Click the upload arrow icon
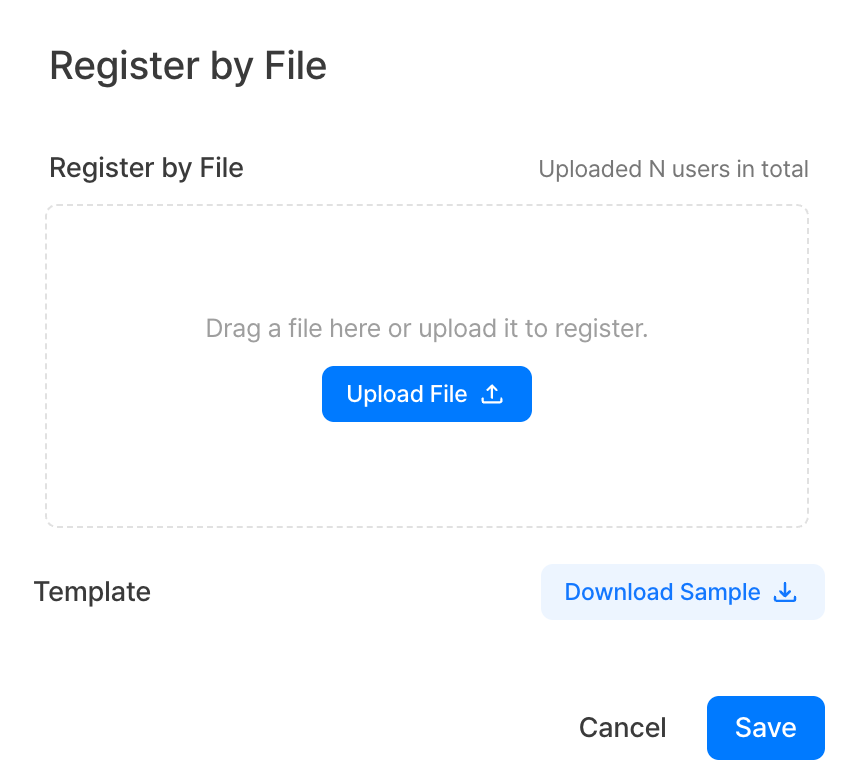This screenshot has height=784, width=850. (492, 394)
